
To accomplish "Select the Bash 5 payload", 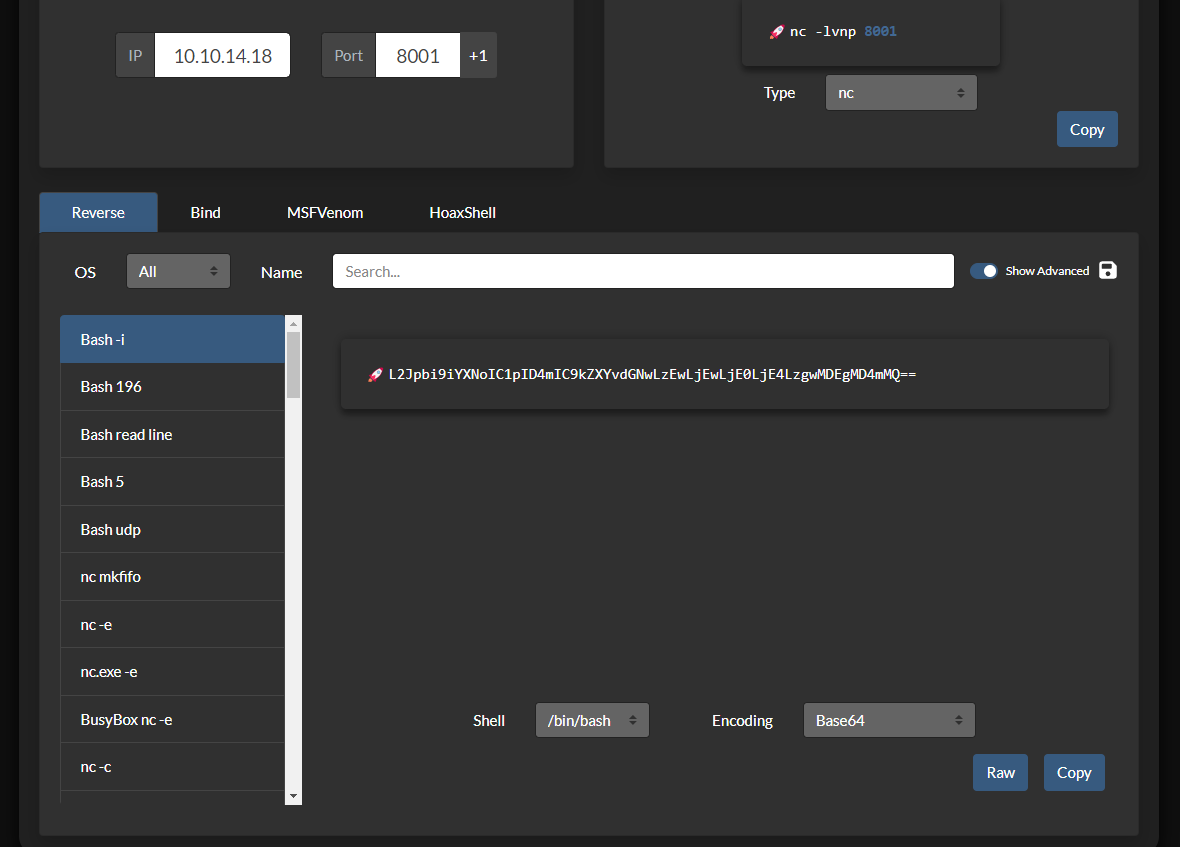I will click(172, 482).
